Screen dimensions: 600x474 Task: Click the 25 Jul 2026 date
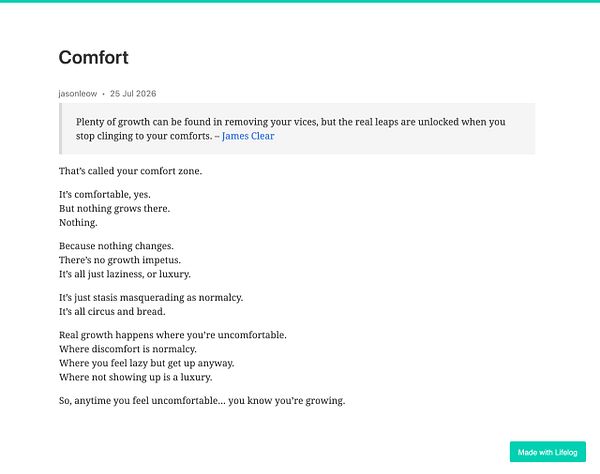pos(133,94)
